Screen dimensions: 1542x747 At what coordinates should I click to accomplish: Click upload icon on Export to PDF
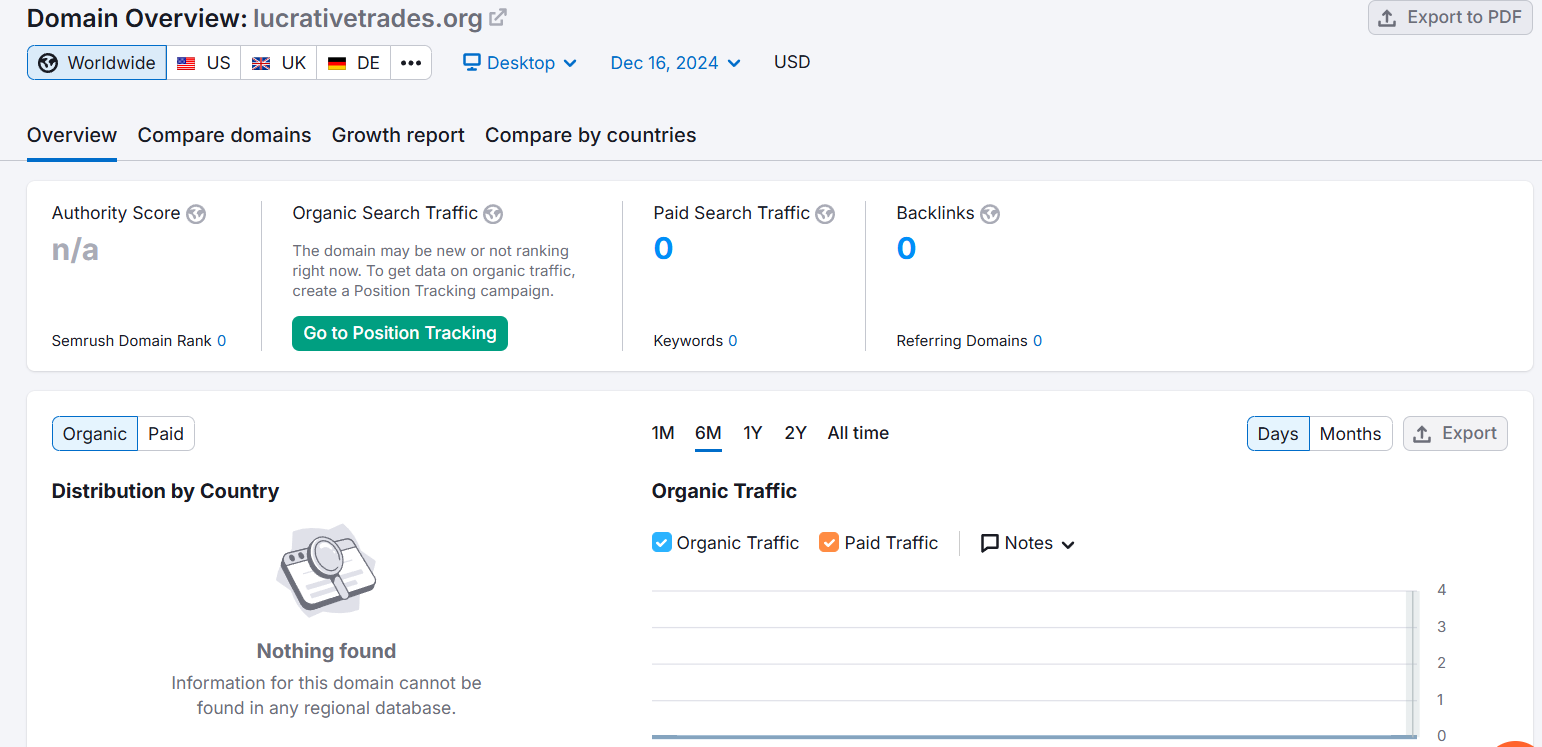point(1387,18)
